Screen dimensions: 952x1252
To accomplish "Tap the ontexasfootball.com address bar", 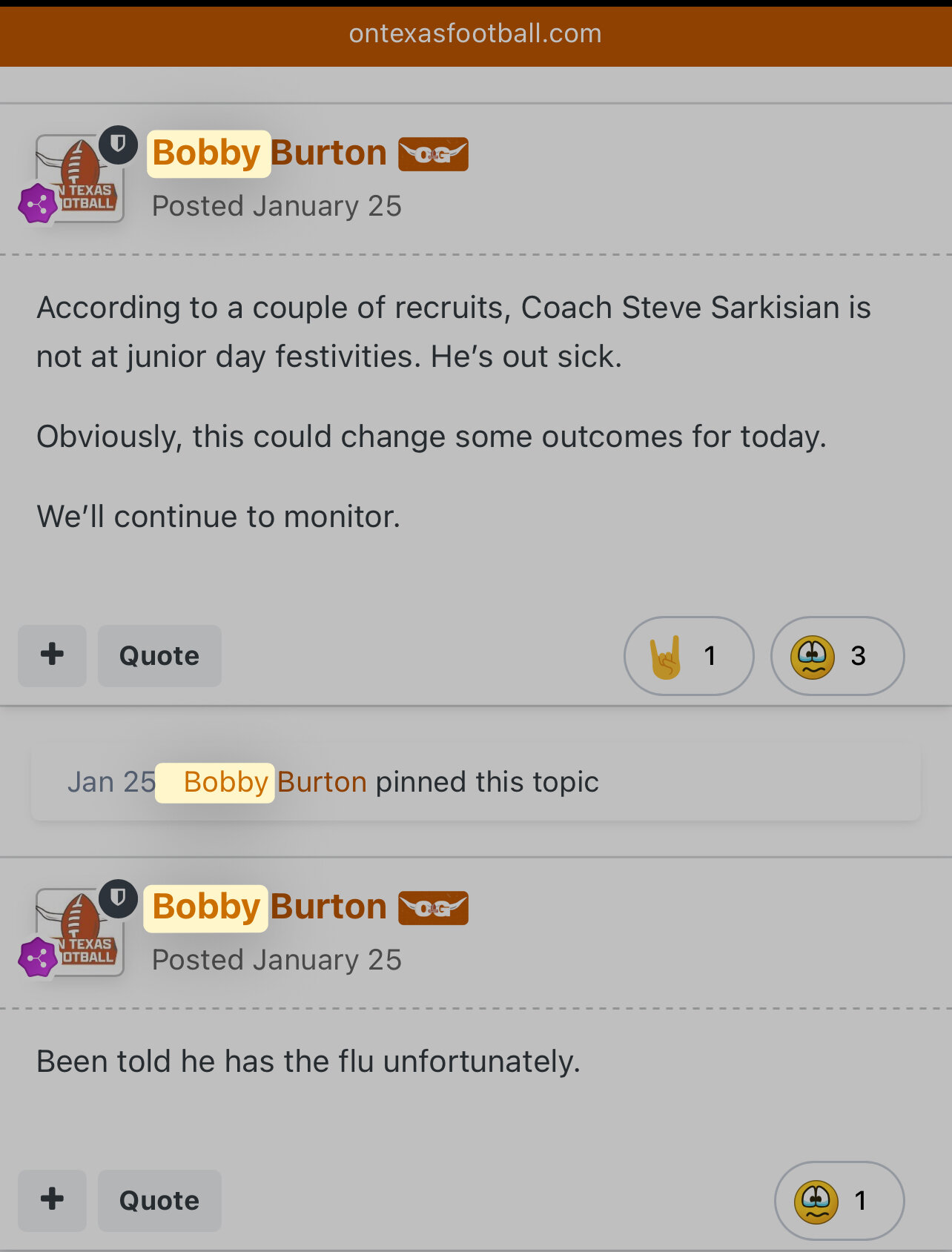I will tap(475, 34).
